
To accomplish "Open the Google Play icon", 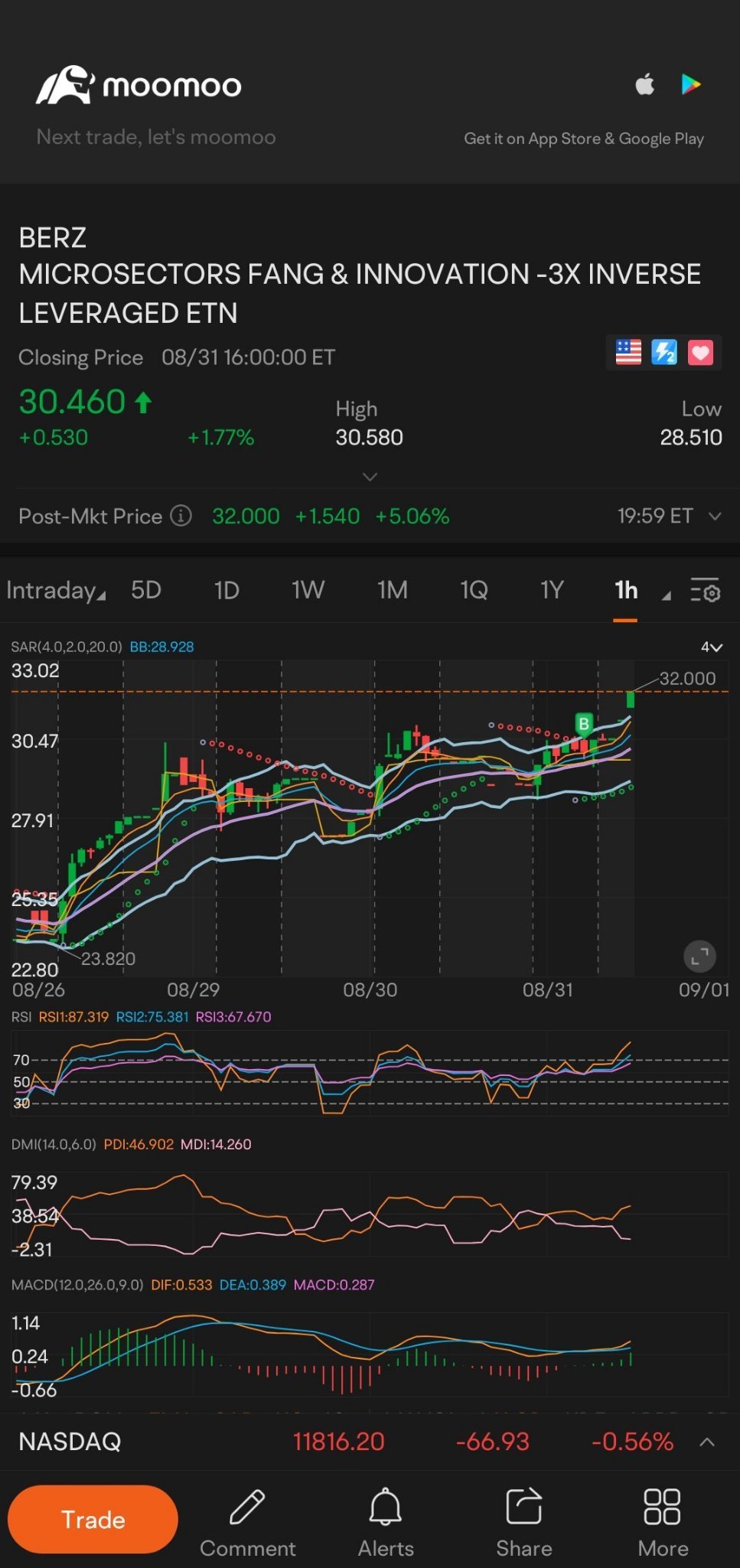I will point(691,84).
